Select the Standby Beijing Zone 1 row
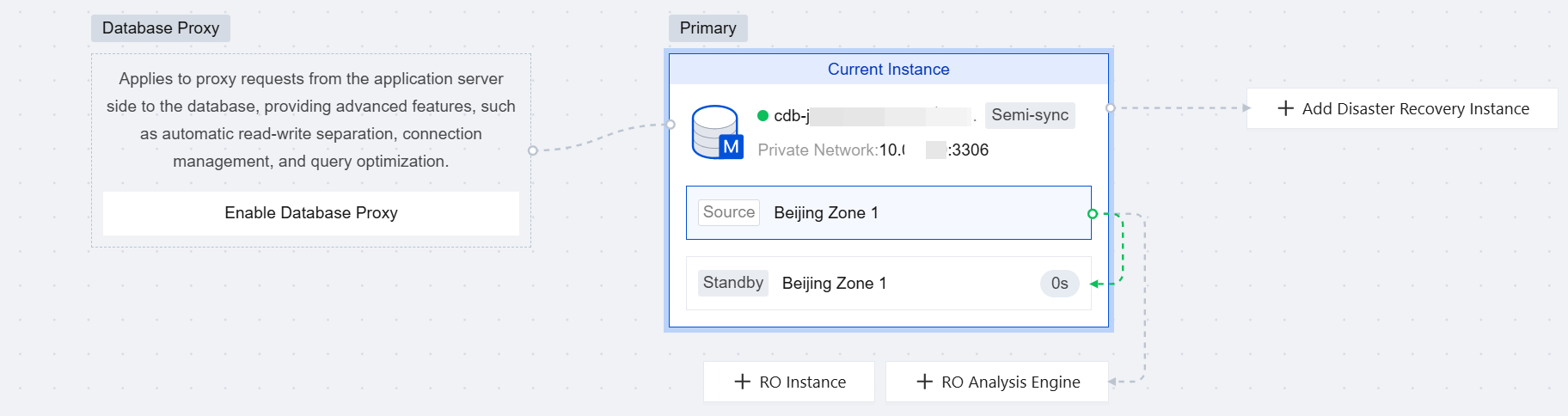 pos(888,283)
